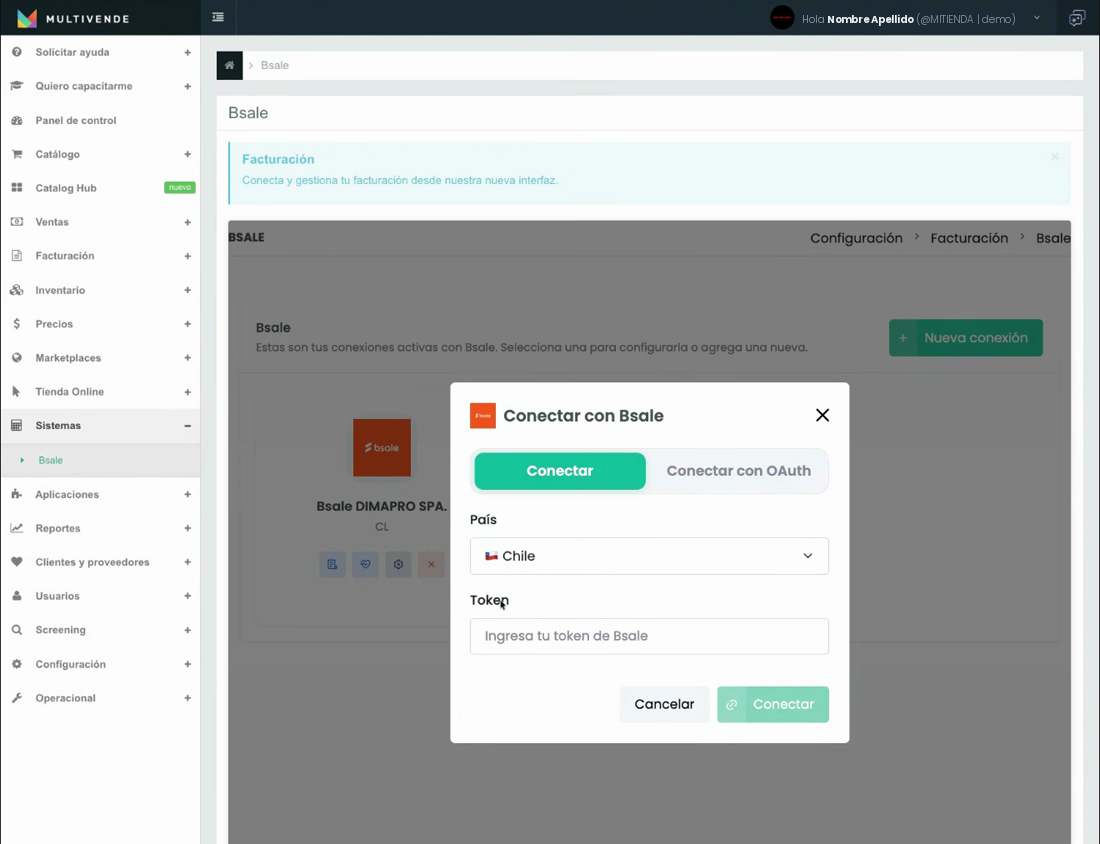
Task: Click the Reportes chart icon
Action: [17, 528]
